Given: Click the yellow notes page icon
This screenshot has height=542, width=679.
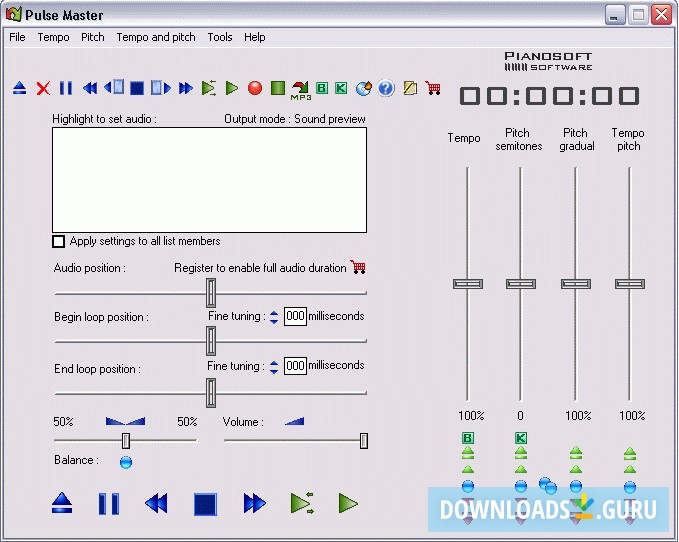Looking at the screenshot, I should [x=410, y=88].
